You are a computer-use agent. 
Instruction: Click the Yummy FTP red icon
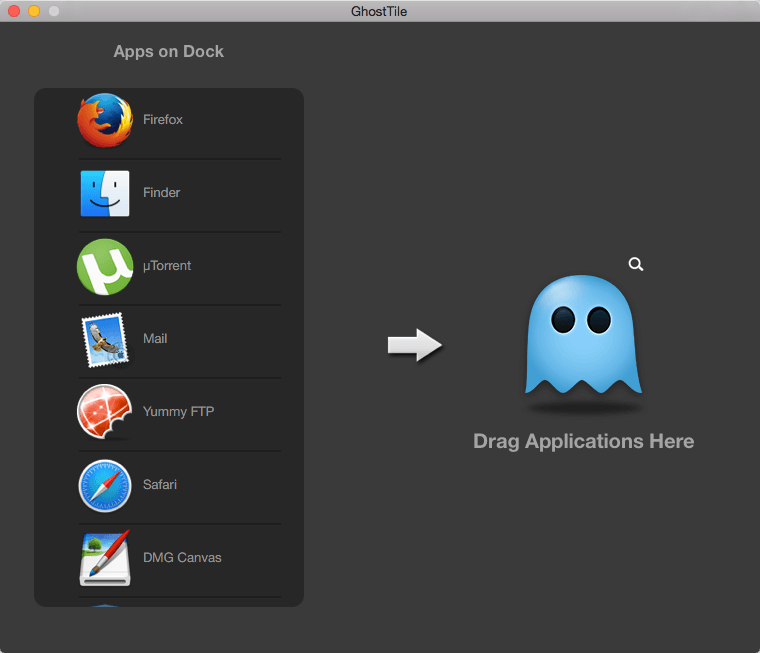click(x=105, y=412)
